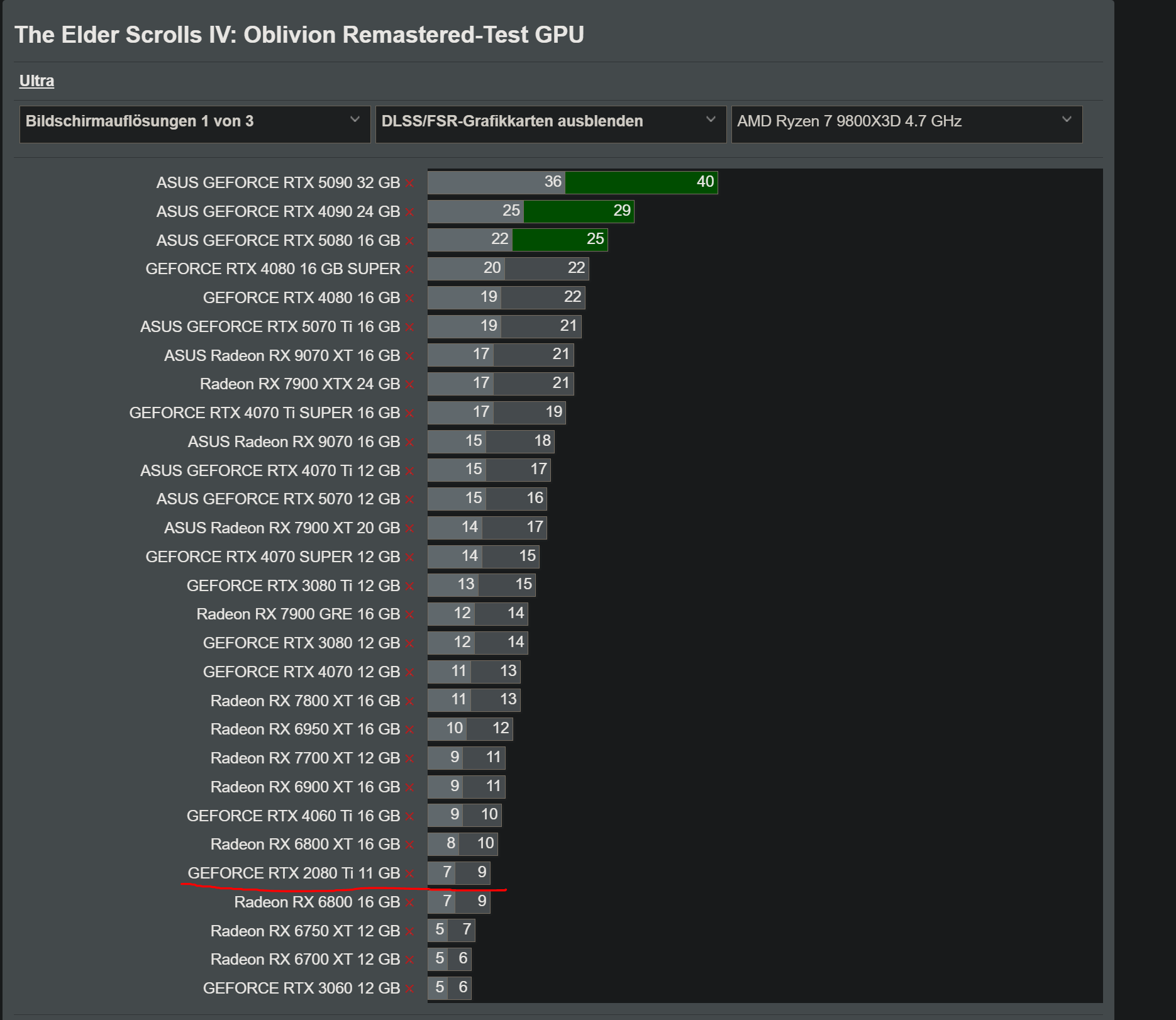Click the Radeon RX 7900 XTX 24 GB label

[x=300, y=384]
